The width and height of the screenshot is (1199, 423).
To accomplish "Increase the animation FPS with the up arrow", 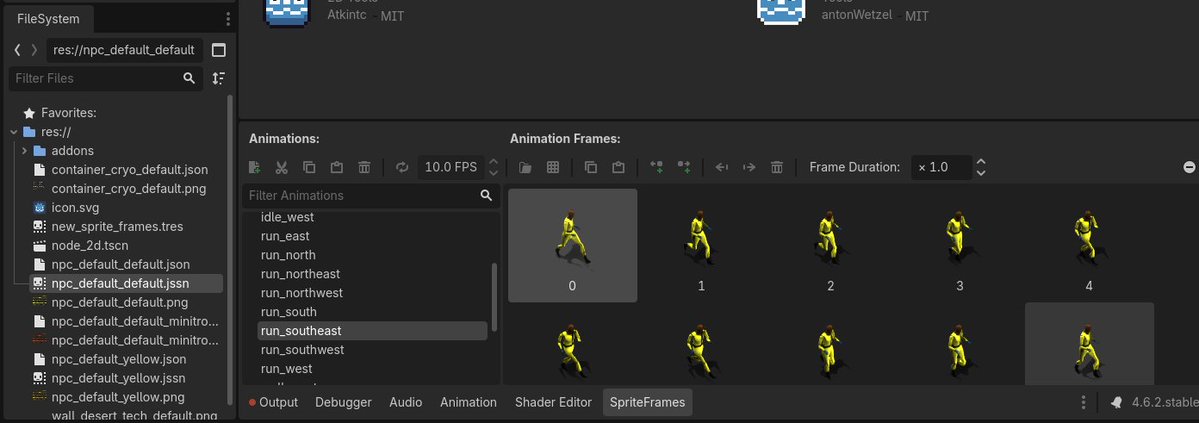I will (493, 161).
